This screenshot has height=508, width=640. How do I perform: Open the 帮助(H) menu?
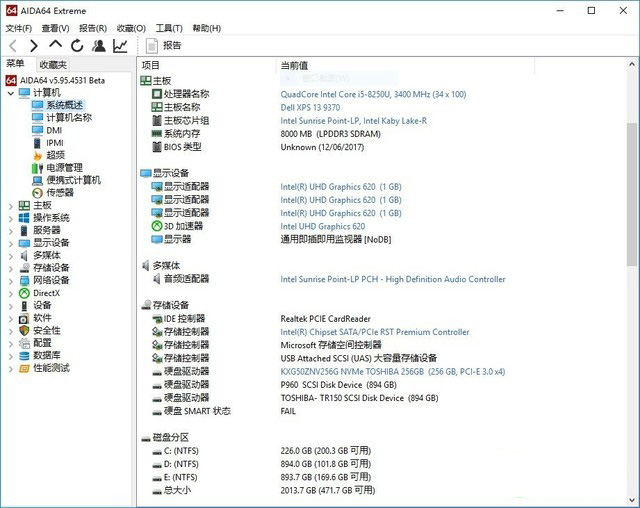[x=207, y=28]
